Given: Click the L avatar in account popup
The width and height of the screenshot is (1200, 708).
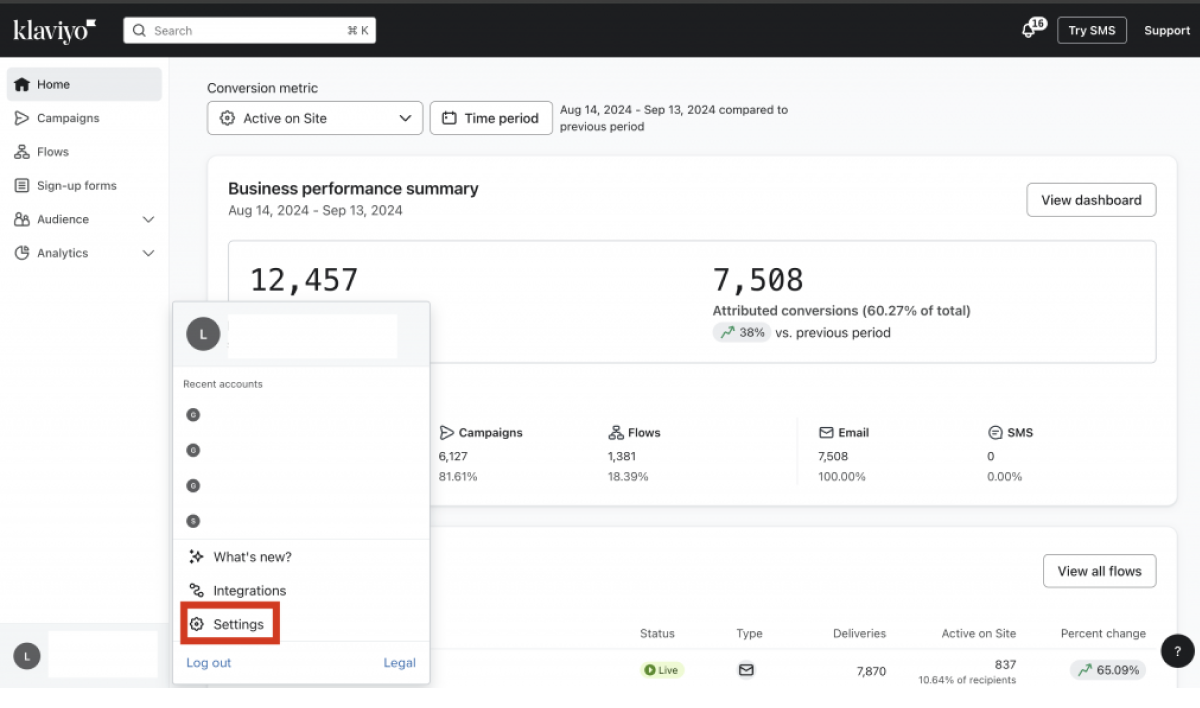Looking at the screenshot, I should [x=203, y=335].
